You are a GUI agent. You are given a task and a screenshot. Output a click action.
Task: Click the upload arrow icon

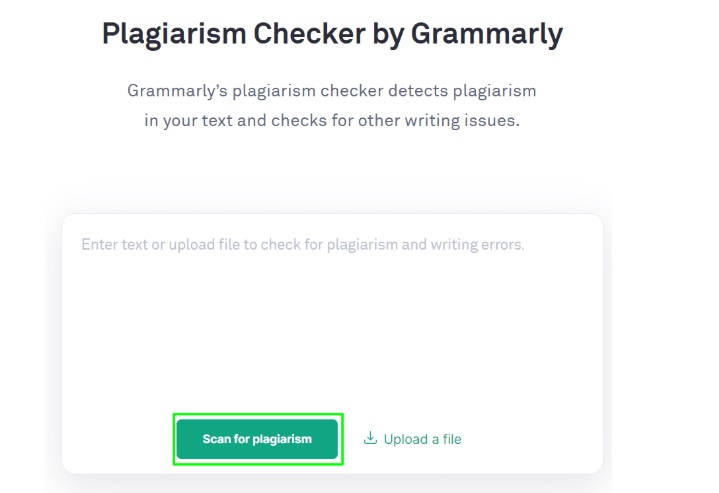click(x=370, y=438)
